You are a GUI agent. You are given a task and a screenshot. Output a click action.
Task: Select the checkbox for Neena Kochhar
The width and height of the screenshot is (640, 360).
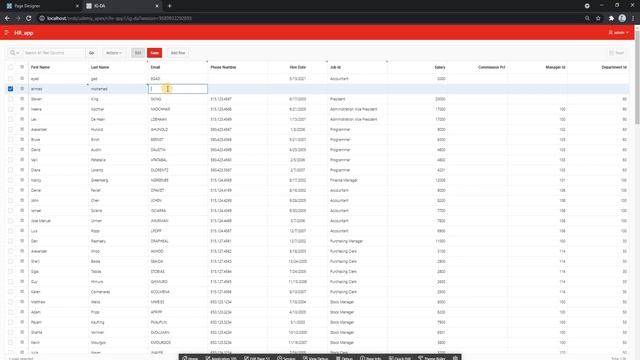click(10, 109)
